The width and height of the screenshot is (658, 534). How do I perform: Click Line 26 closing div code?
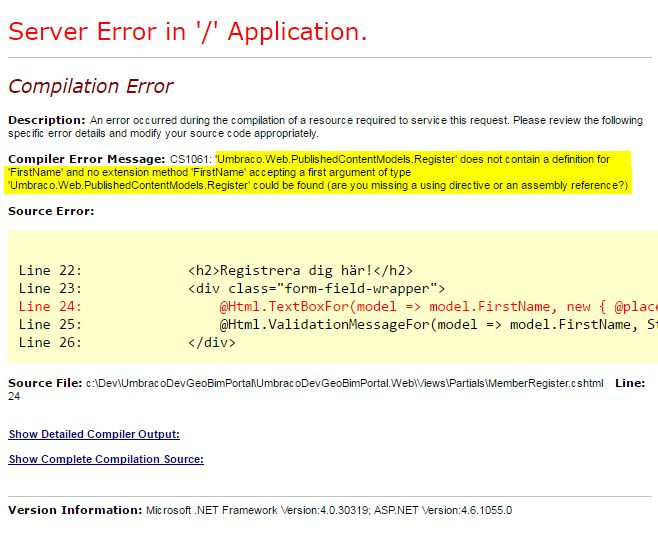[x=127, y=343]
